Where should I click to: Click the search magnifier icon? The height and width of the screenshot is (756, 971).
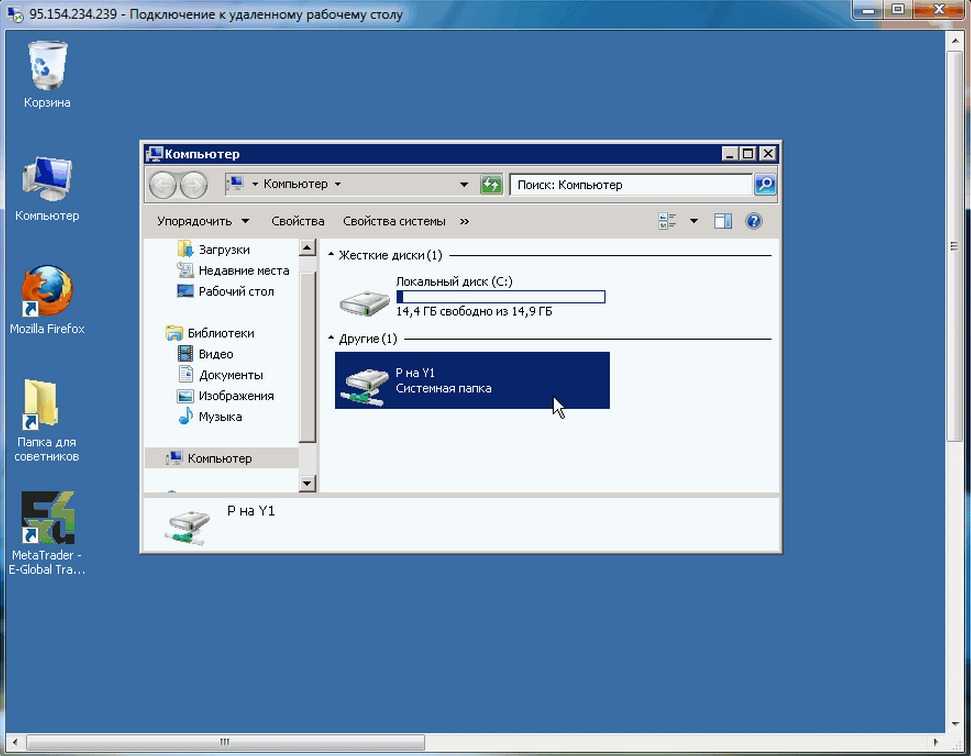click(764, 185)
